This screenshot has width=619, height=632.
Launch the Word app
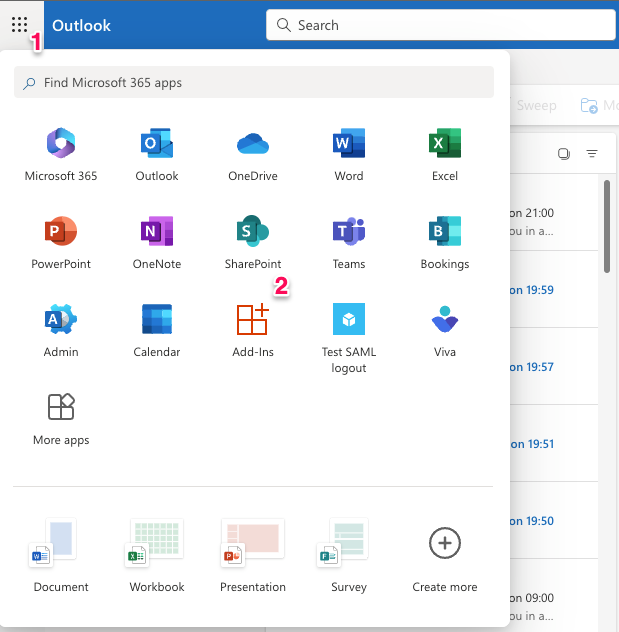349,155
